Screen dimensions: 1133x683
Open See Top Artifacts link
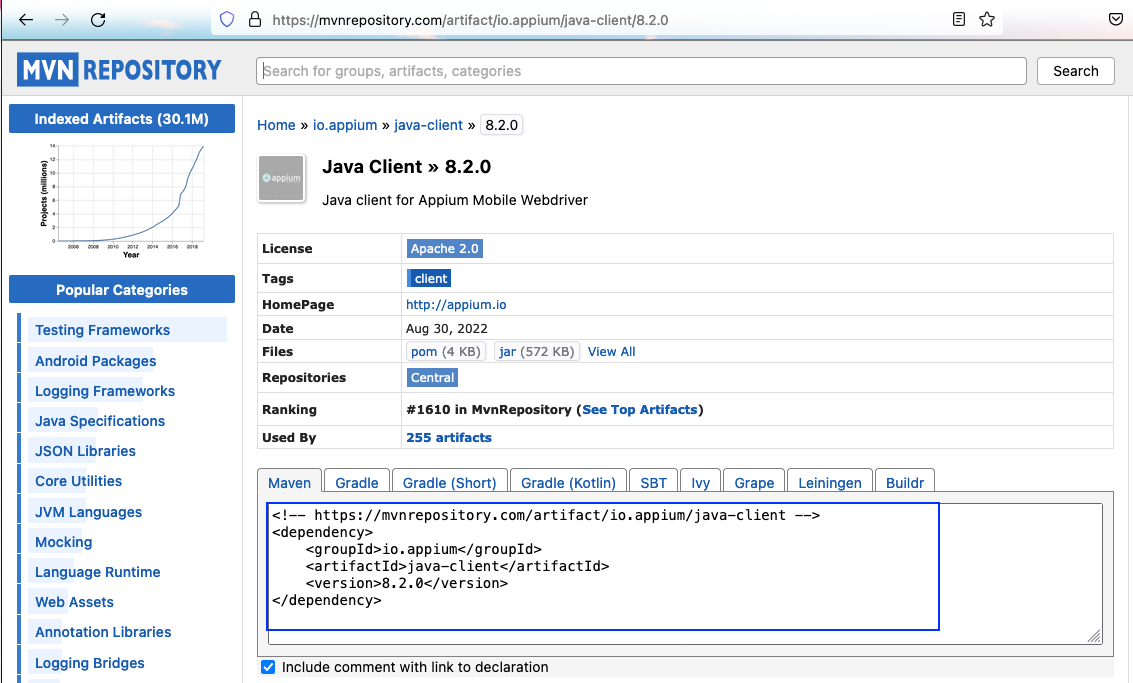pyautogui.click(x=639, y=410)
